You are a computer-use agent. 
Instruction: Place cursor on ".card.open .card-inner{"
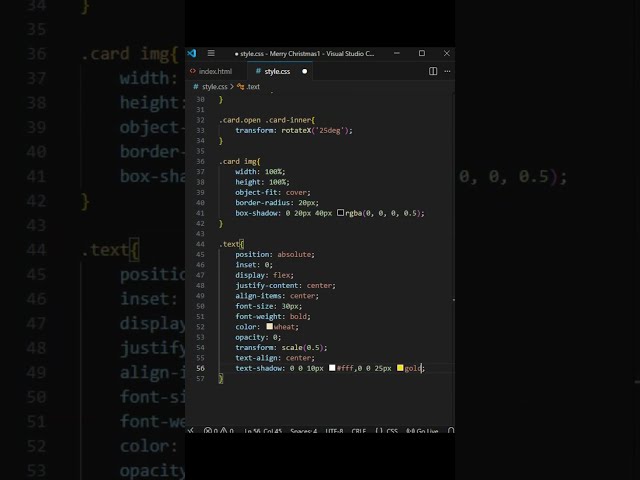(267, 120)
